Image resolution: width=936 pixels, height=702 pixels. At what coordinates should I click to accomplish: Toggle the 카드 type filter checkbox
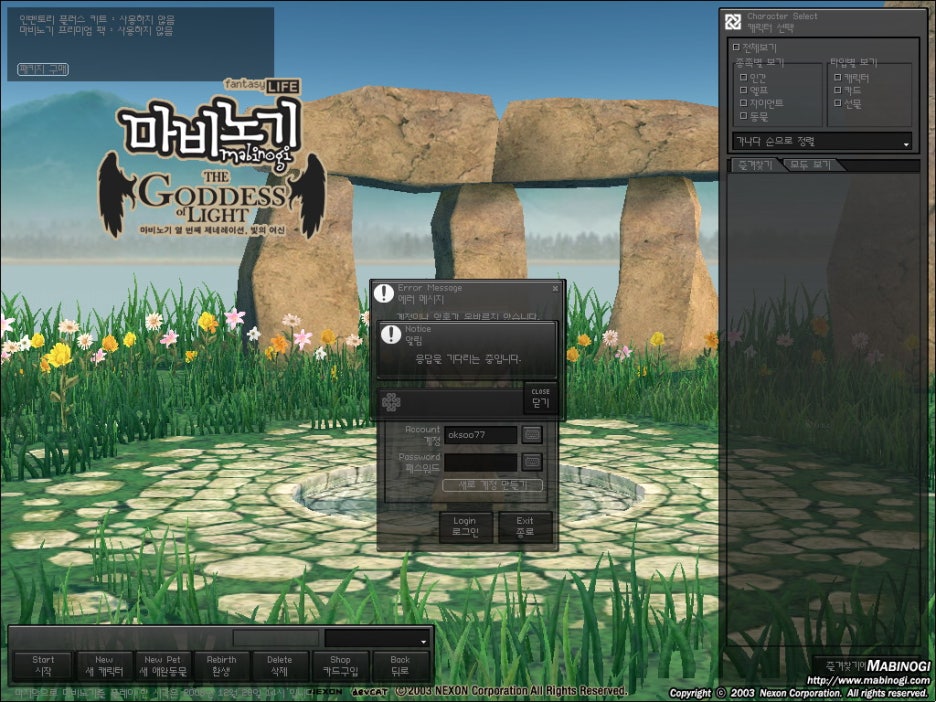click(x=838, y=90)
